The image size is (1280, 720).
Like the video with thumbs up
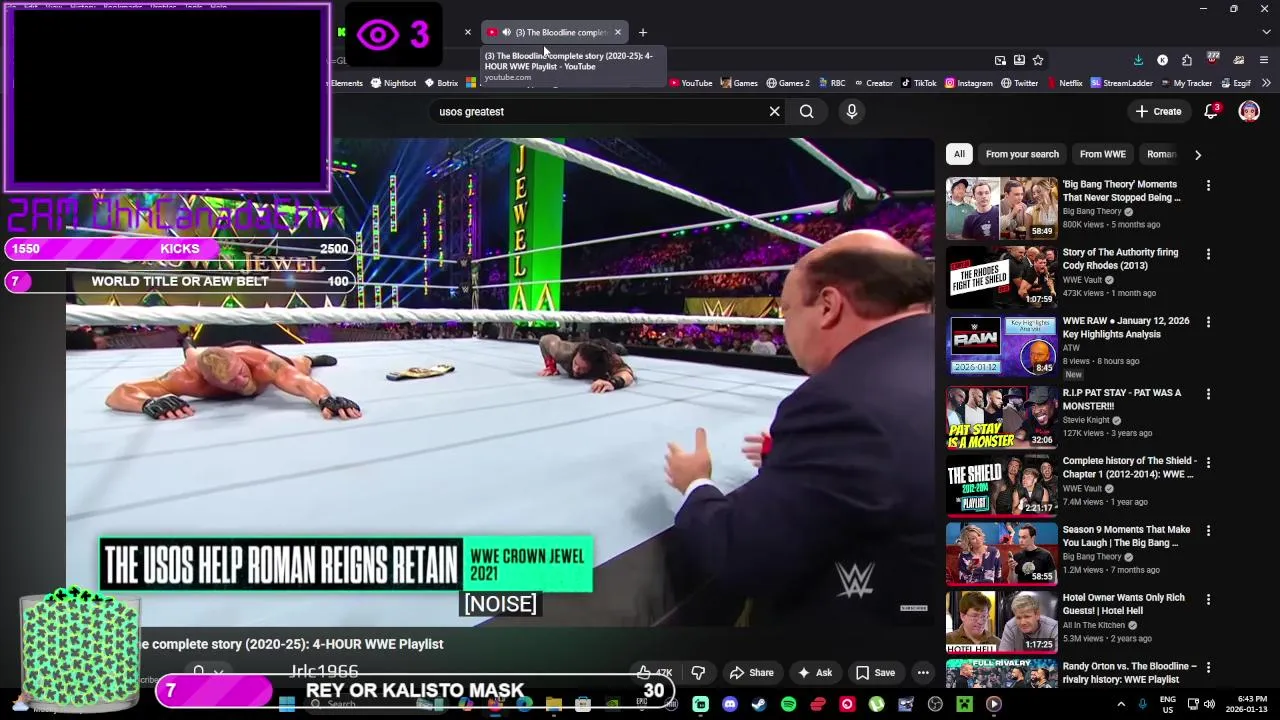point(656,673)
